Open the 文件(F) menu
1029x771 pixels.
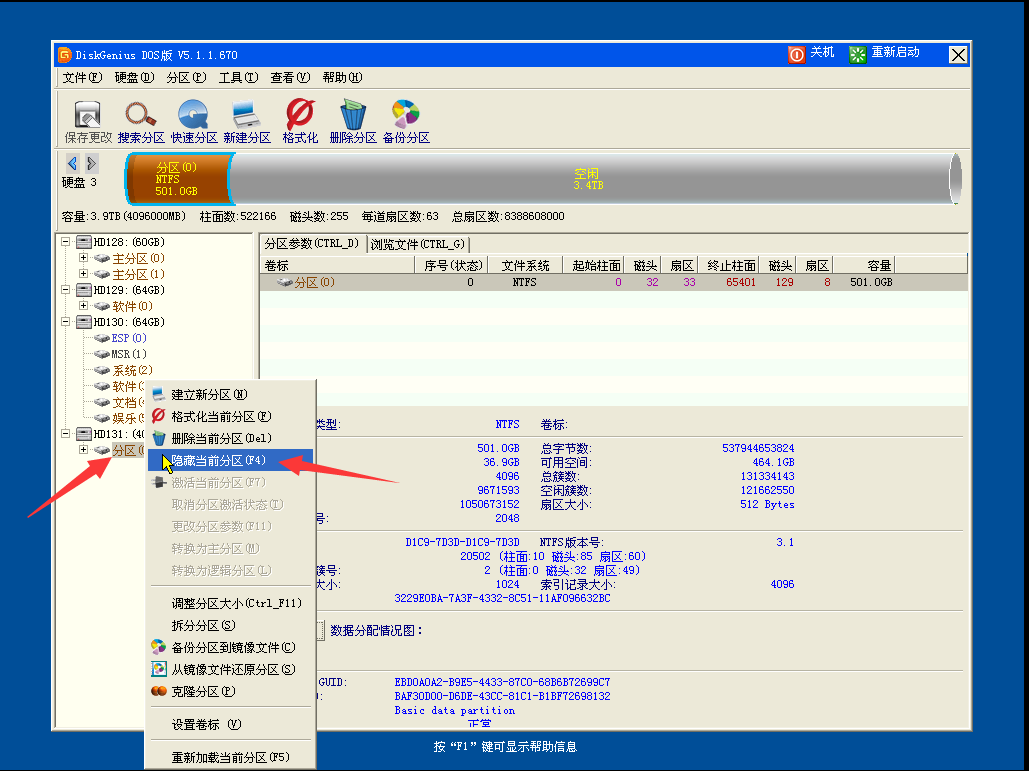coord(82,77)
